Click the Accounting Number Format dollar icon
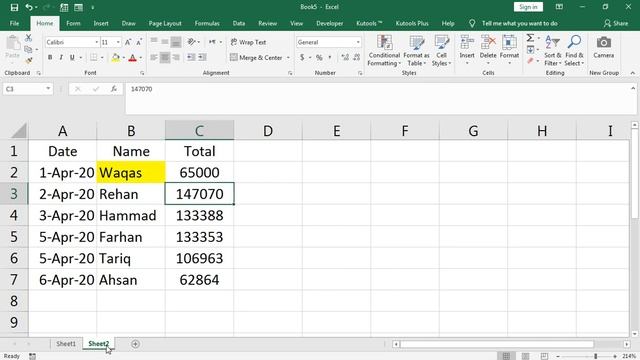 point(302,58)
